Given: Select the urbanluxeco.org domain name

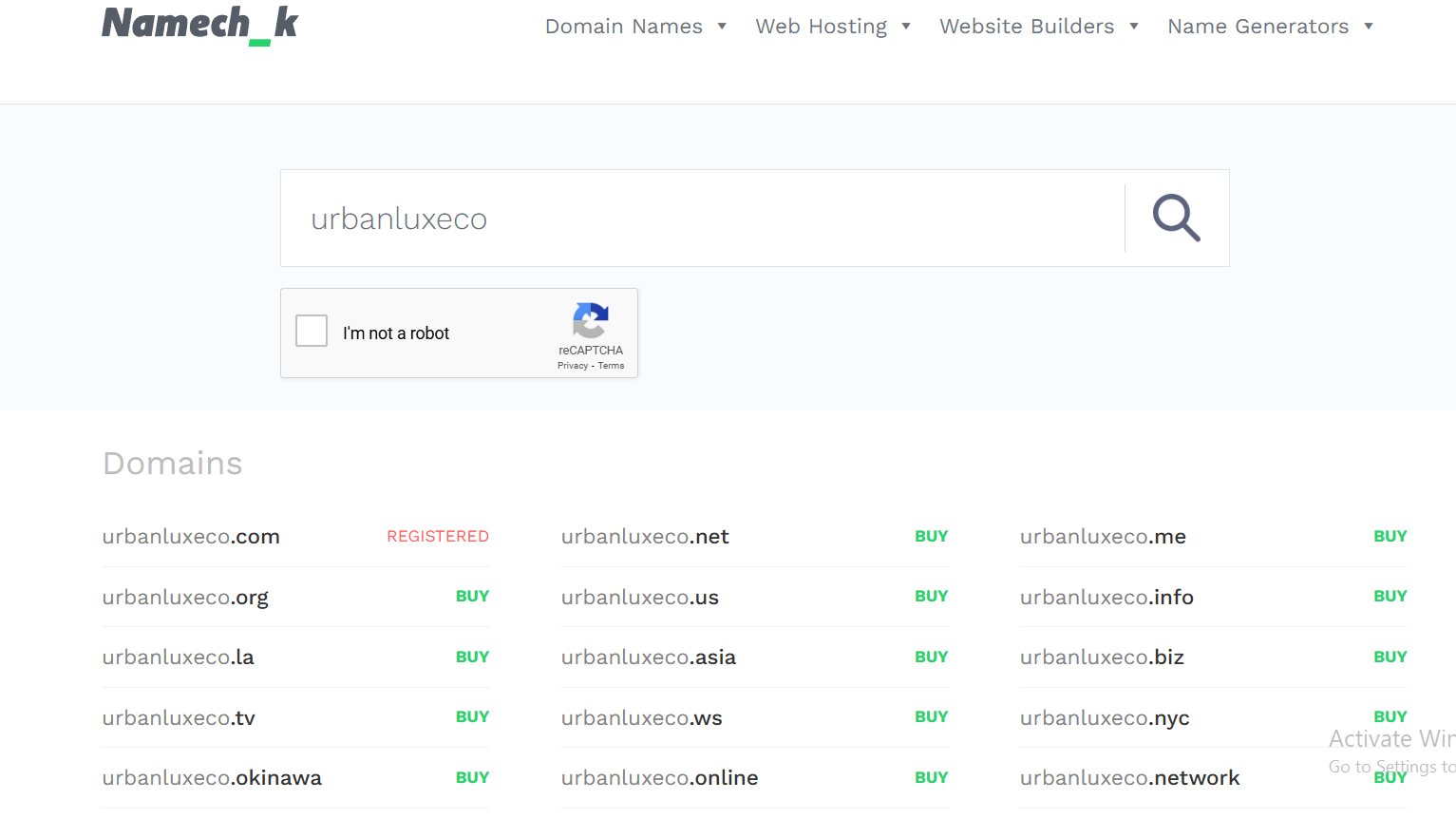Looking at the screenshot, I should [x=185, y=598].
